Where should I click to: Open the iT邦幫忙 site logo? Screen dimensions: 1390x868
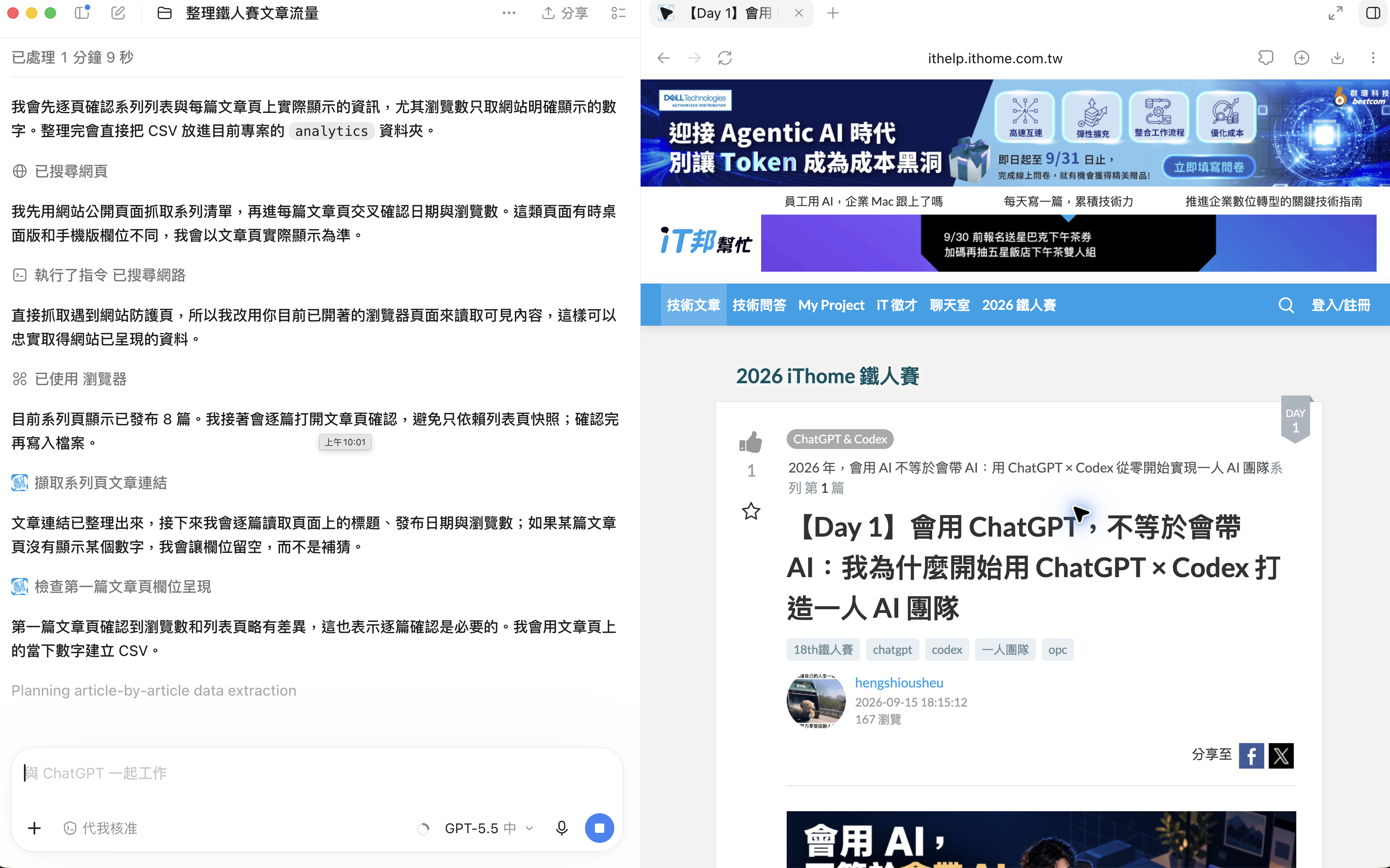point(706,241)
